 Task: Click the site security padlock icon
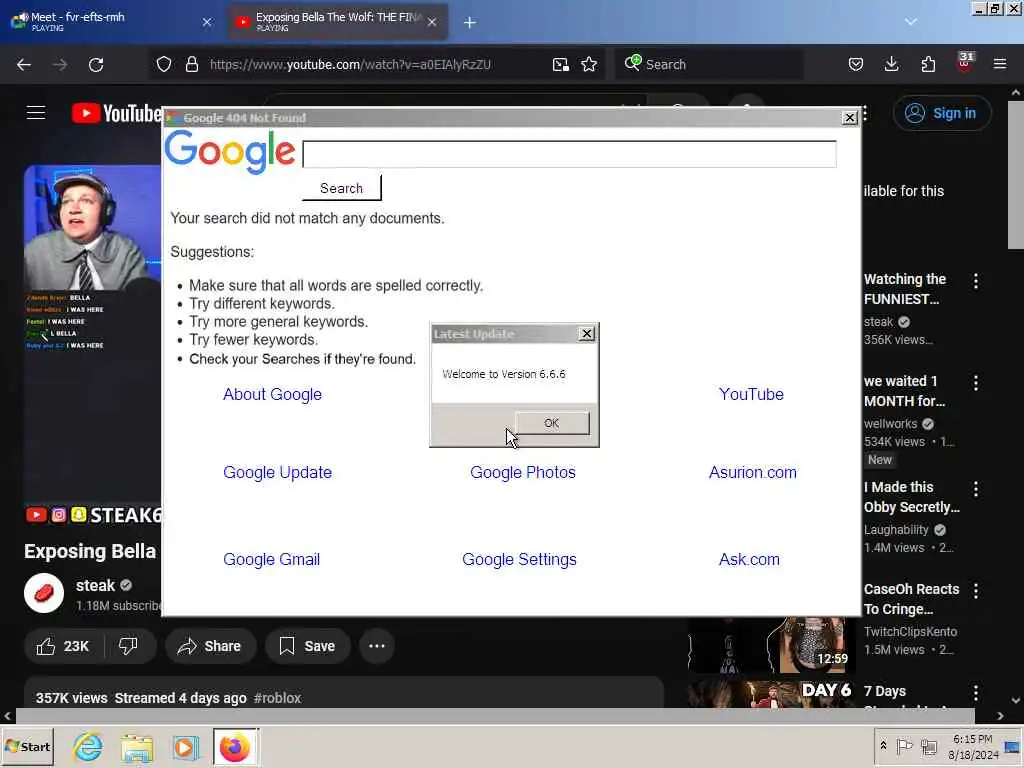click(191, 64)
